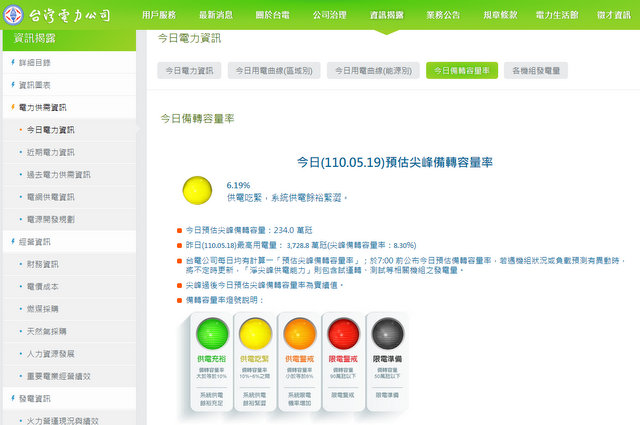Viewport: 640px width, 425px height.
Task: Switch to the 今日電力資訊 tab
Action: [x=189, y=71]
